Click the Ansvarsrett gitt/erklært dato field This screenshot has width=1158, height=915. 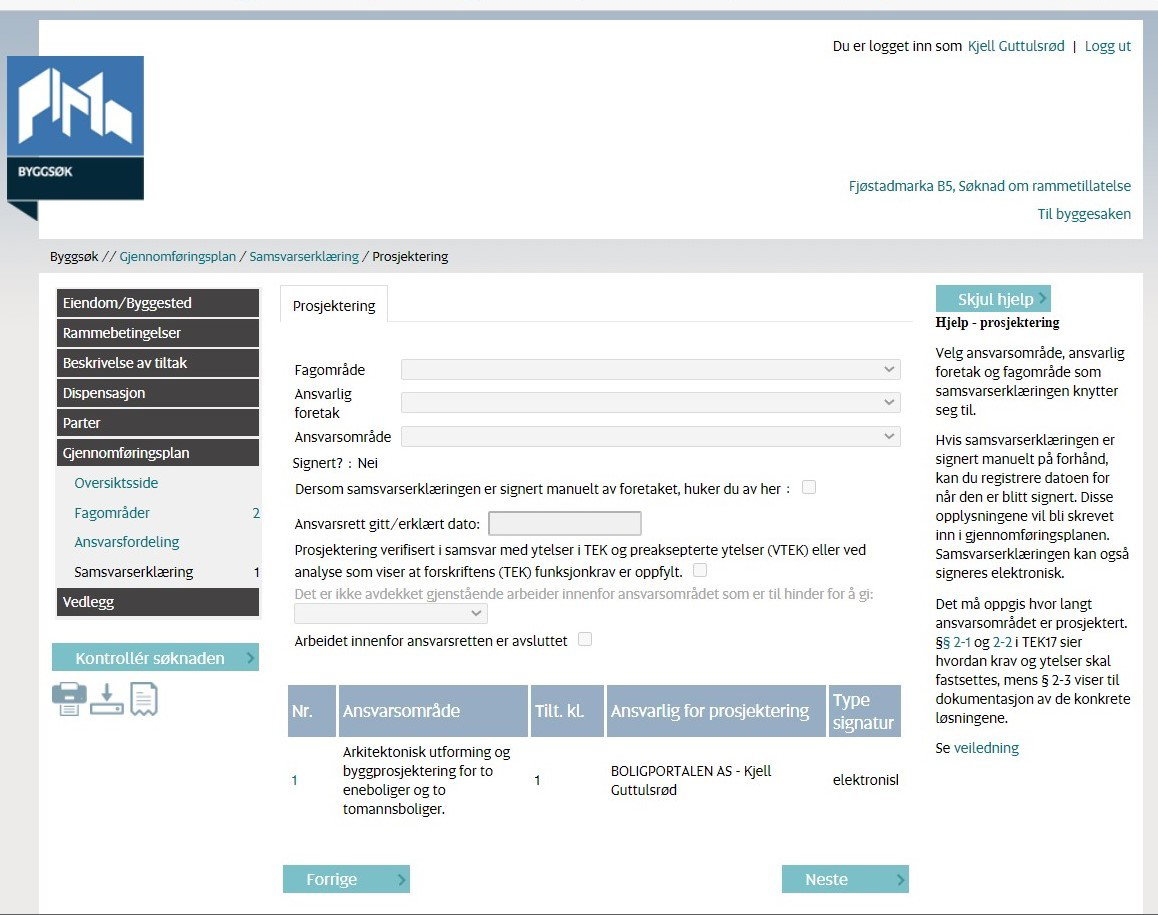click(565, 524)
